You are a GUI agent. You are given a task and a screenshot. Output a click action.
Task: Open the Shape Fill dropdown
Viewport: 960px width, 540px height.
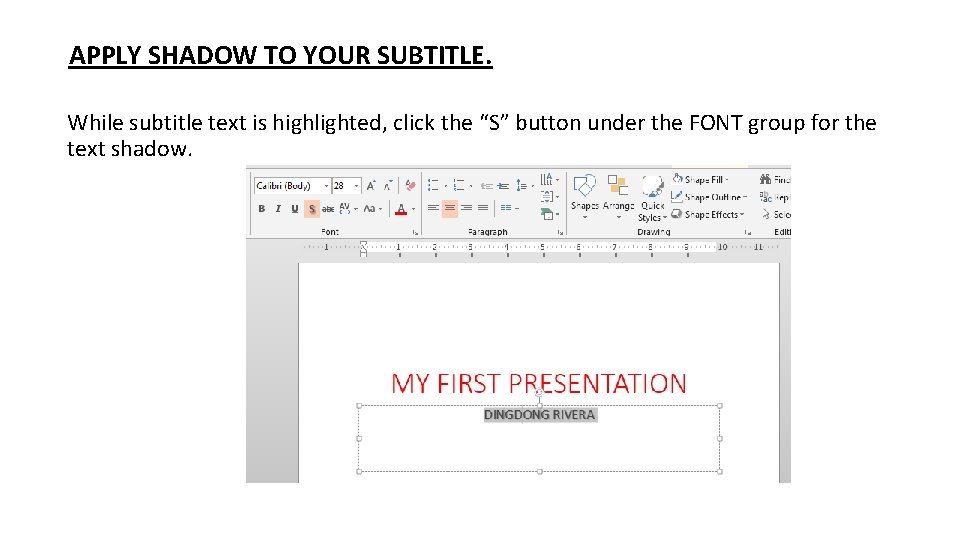(700, 179)
